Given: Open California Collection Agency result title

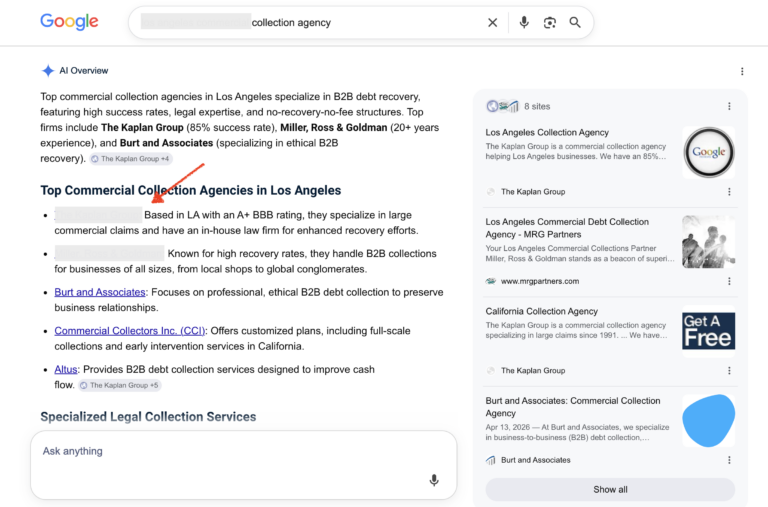Looking at the screenshot, I should click(x=542, y=311).
